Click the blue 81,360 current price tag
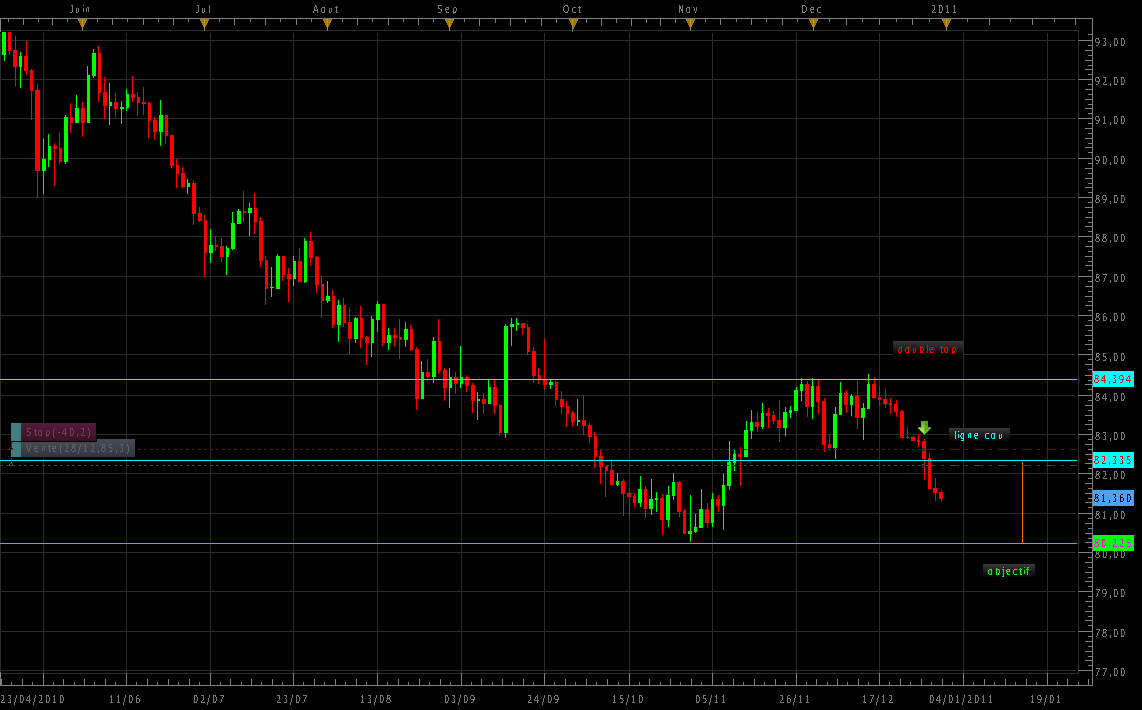The height and width of the screenshot is (710, 1142). pyautogui.click(x=1113, y=498)
